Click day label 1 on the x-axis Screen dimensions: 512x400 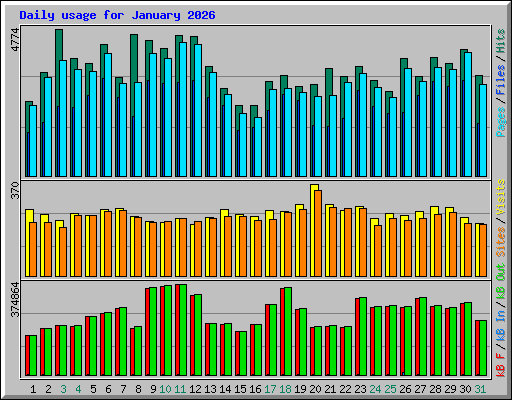click(33, 389)
